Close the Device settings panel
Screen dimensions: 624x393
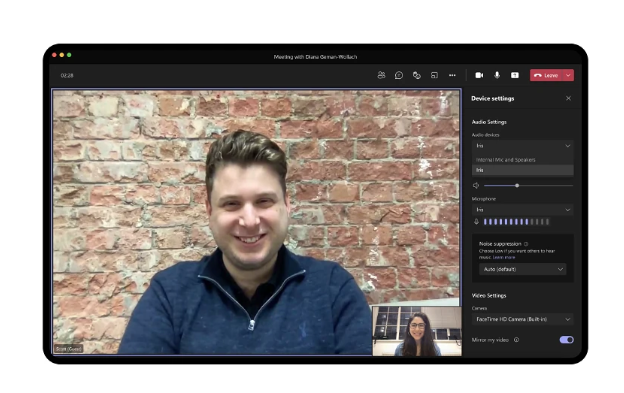click(568, 98)
